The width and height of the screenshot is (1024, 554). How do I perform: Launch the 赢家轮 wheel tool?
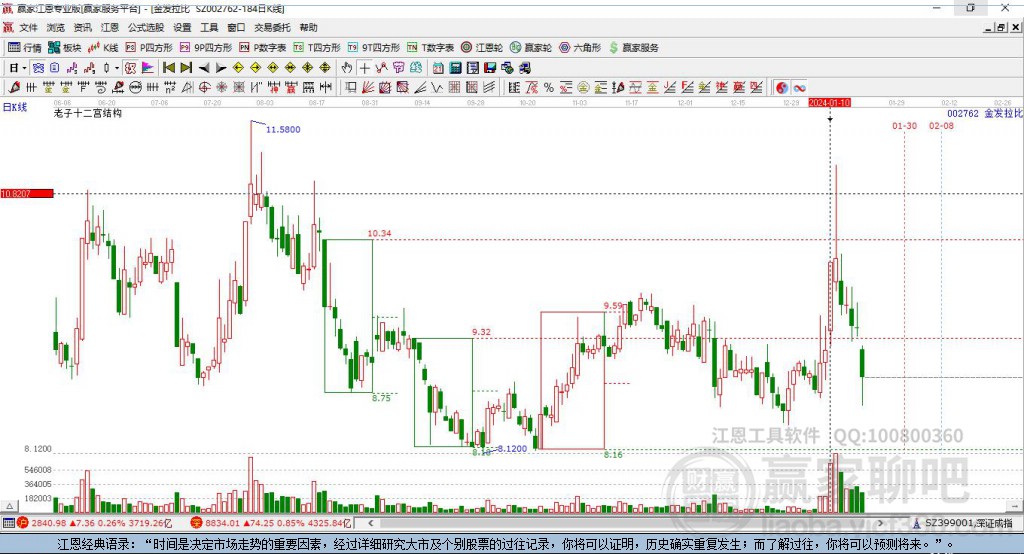(530, 48)
